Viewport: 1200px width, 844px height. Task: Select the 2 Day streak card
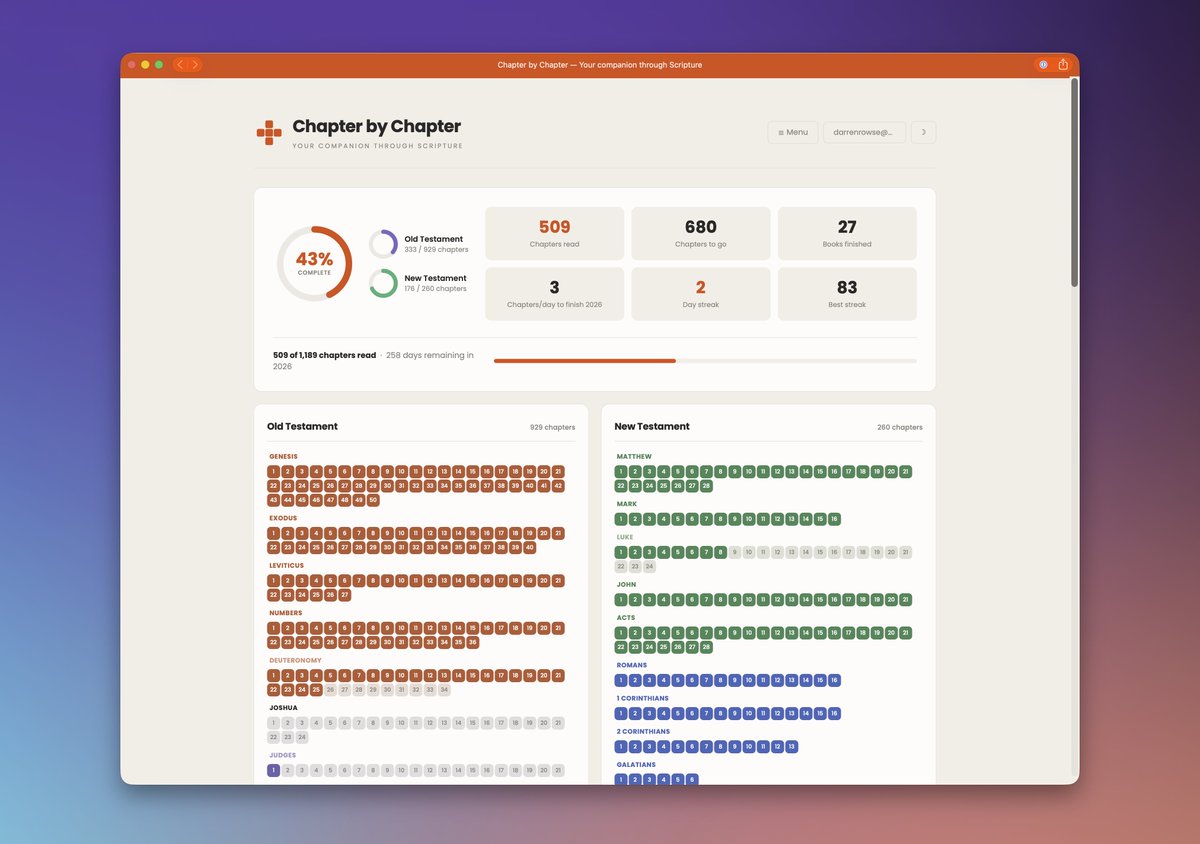[x=701, y=294]
